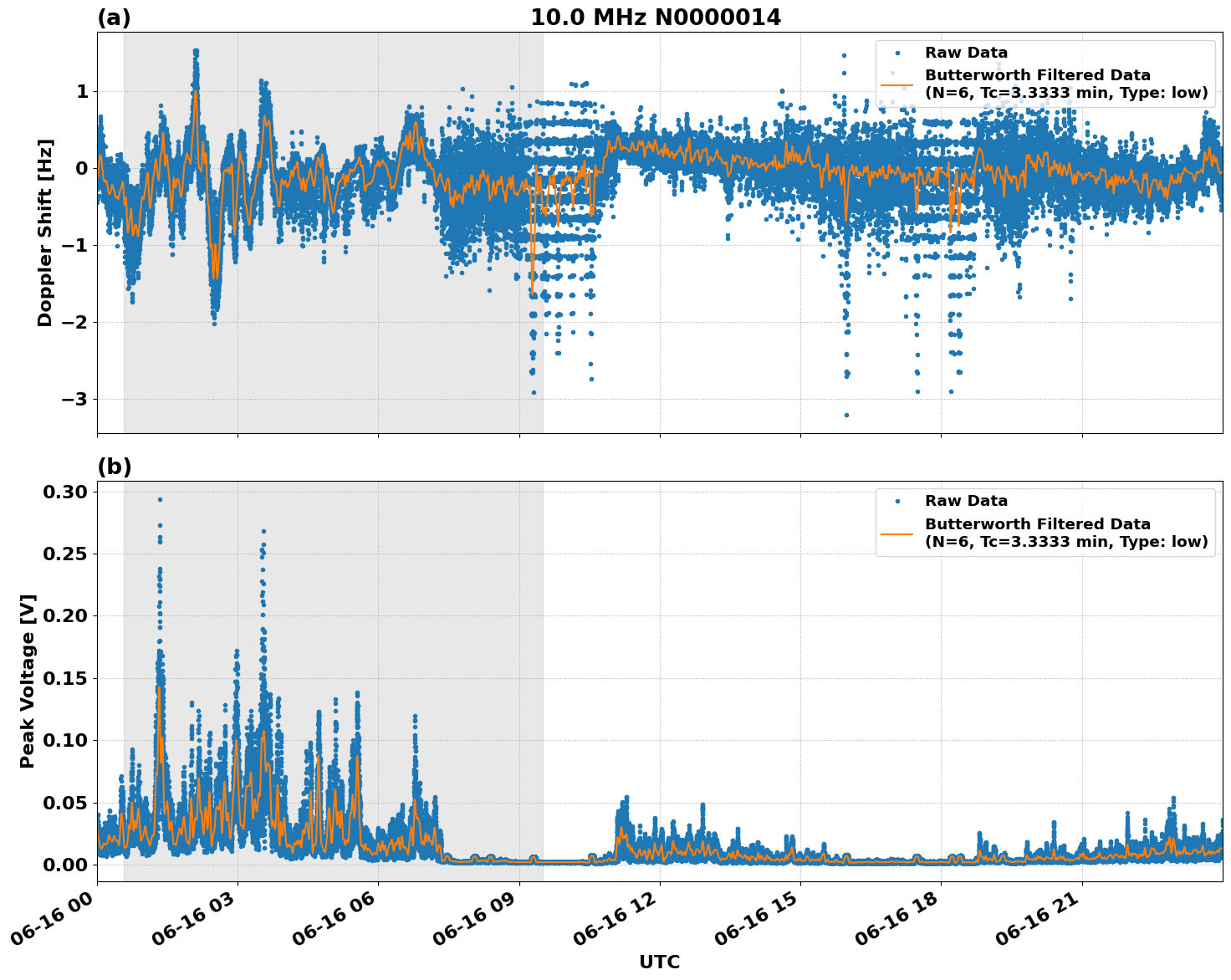The width and height of the screenshot is (1231, 980).
Task: Select the panel label (a)
Action: coord(115,15)
